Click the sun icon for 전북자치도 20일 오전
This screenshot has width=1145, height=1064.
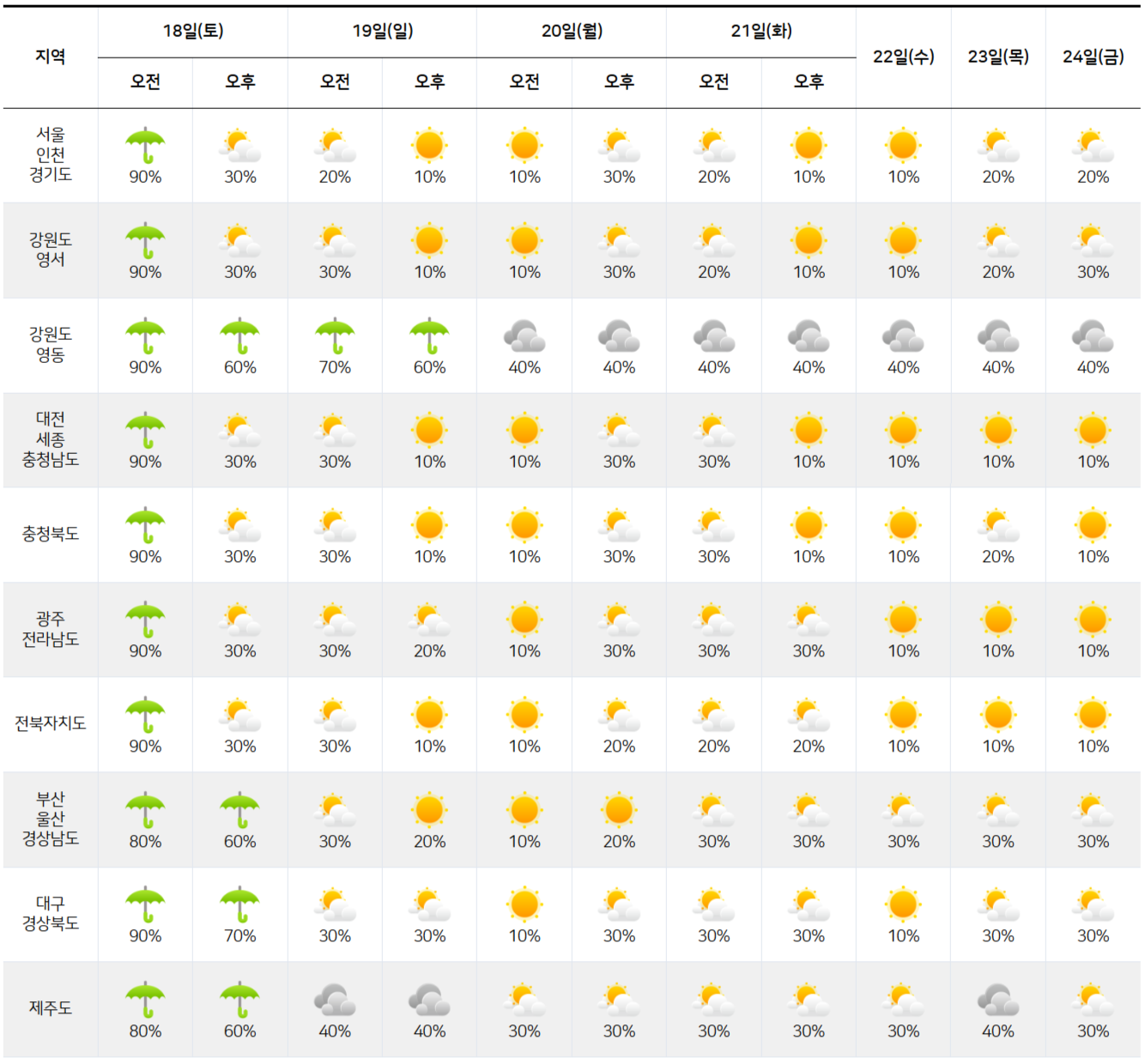524,716
